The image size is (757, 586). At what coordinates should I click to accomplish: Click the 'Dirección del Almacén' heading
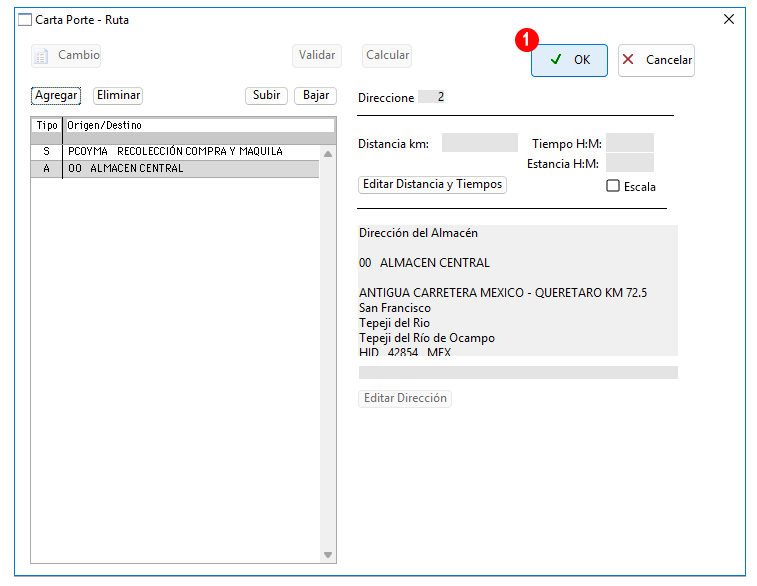click(418, 233)
